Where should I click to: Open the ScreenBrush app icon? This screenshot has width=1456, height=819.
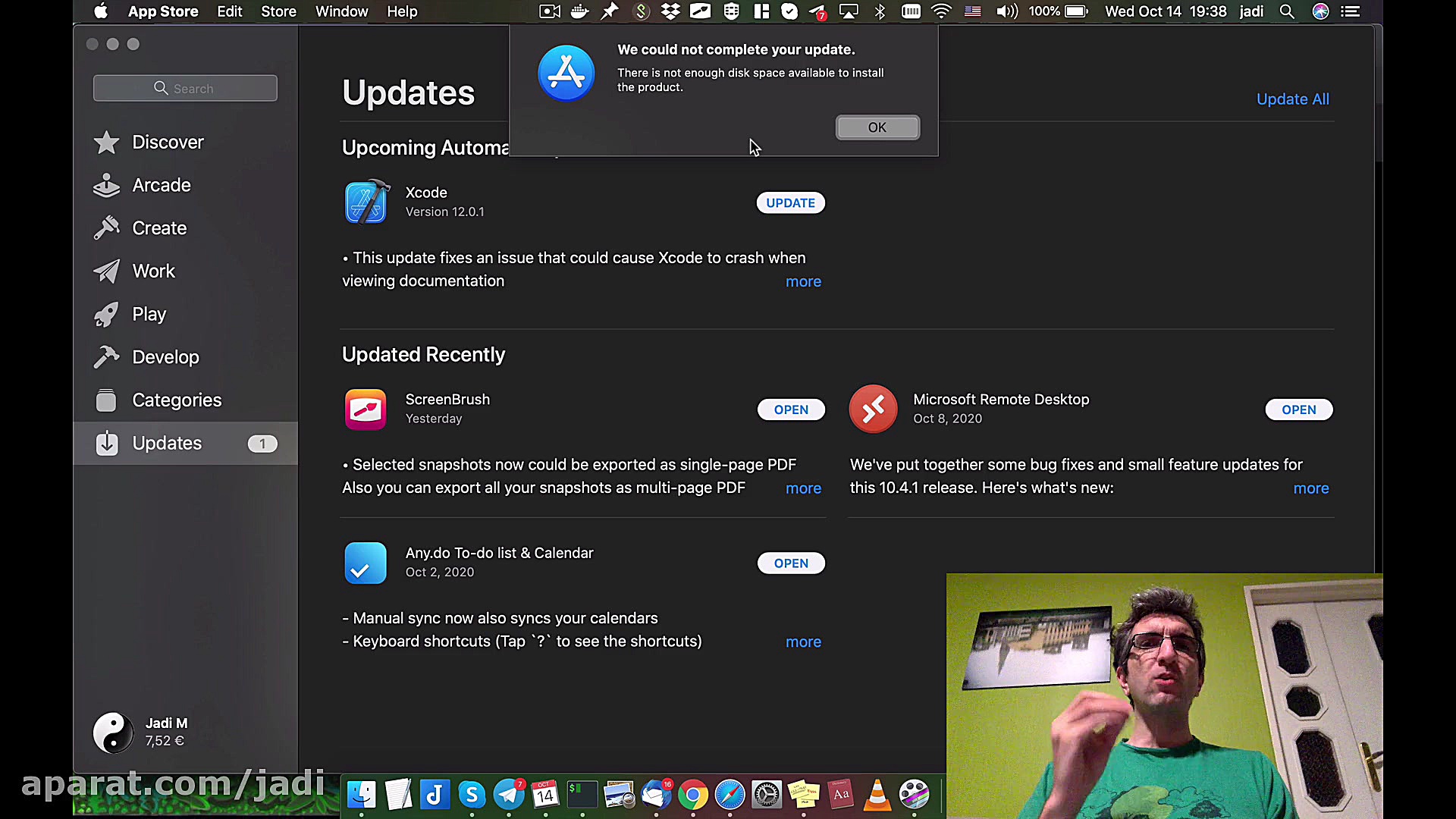pyautogui.click(x=366, y=409)
